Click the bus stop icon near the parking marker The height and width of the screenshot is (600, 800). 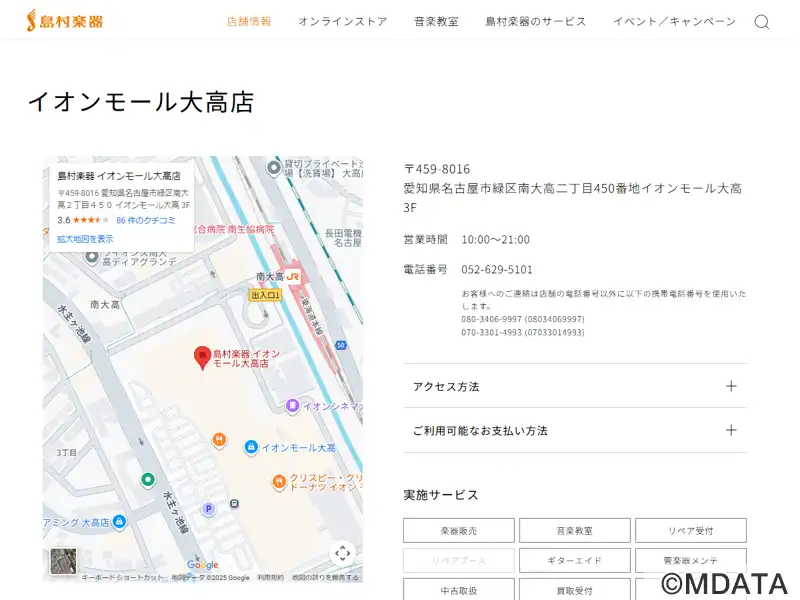pyautogui.click(x=234, y=504)
